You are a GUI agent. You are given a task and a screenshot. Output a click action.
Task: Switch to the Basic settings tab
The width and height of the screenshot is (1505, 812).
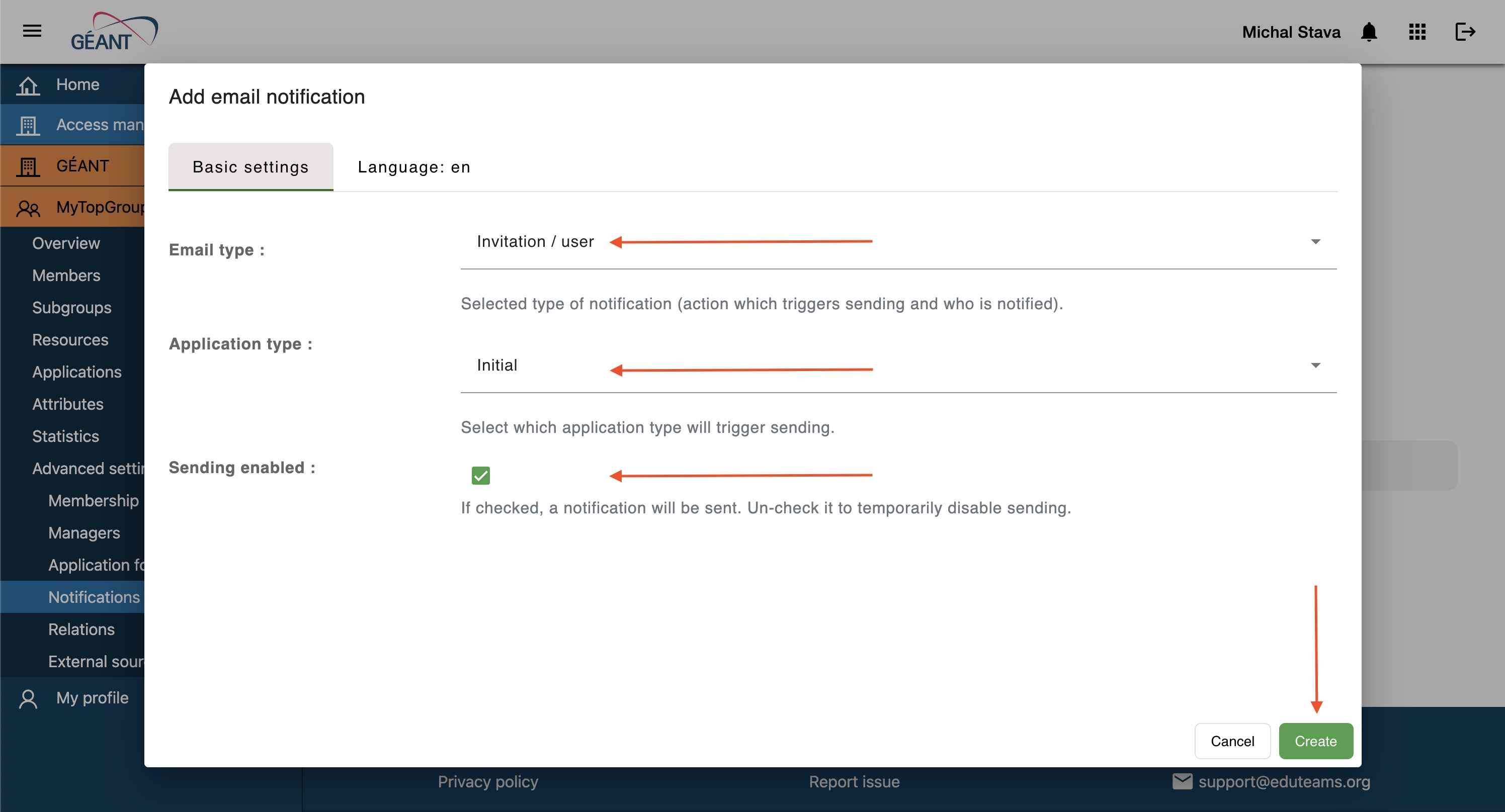250,166
